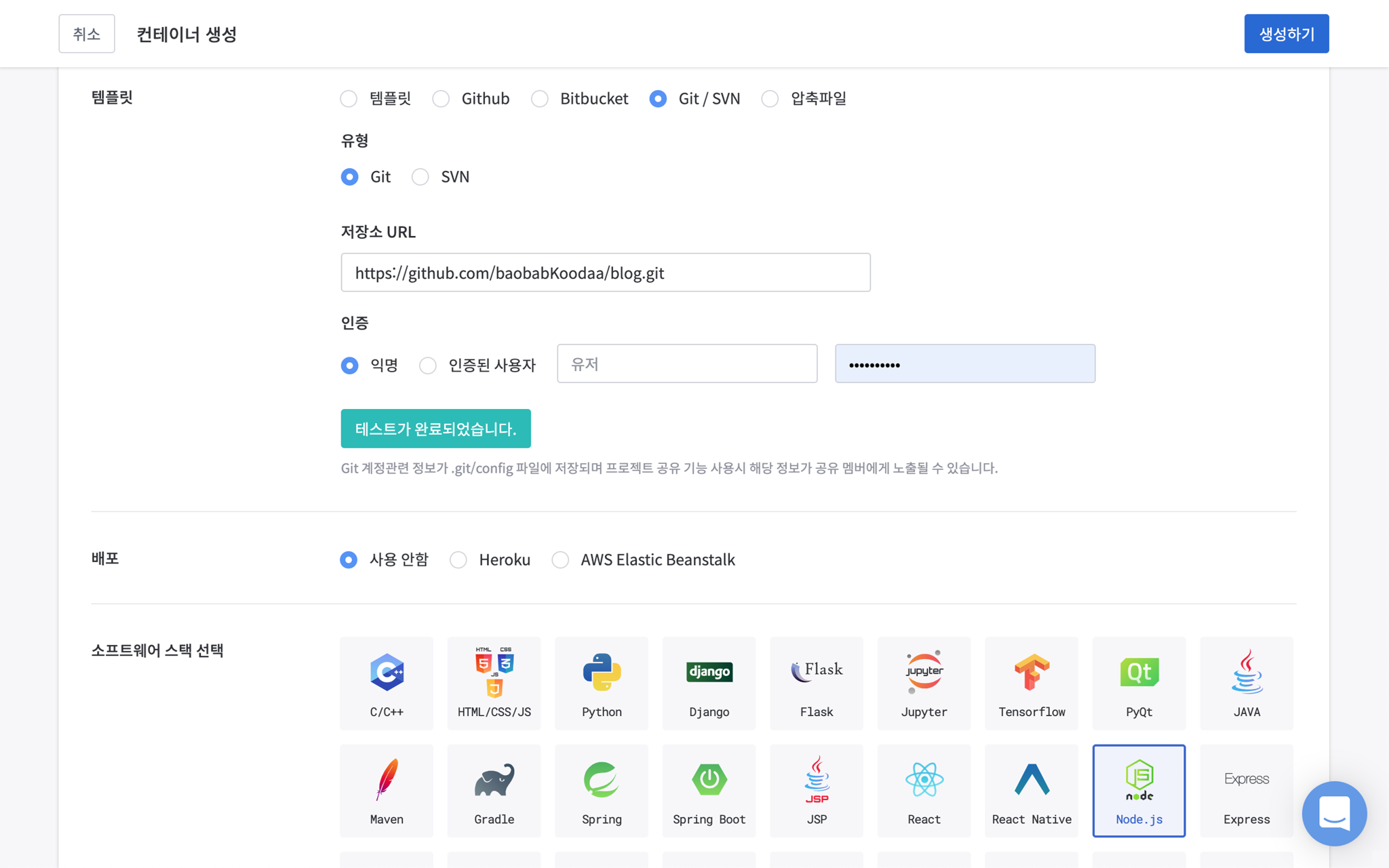1389x868 pixels.
Task: Select the 템플릿 source radio option
Action: [349, 99]
